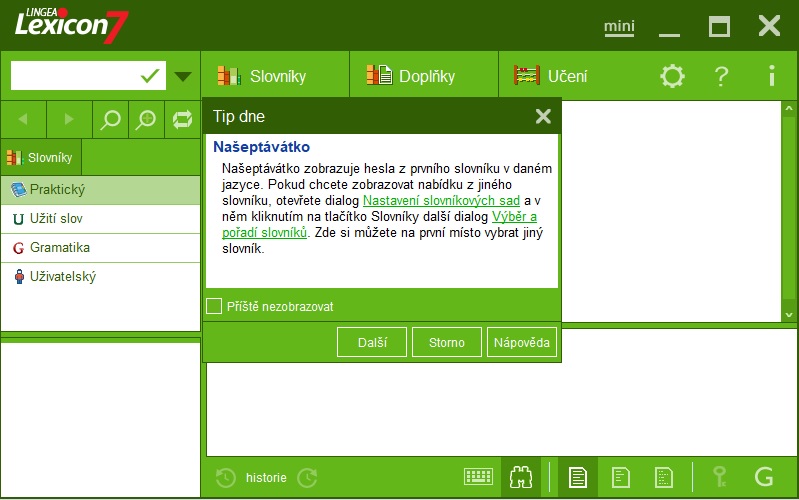
Task: Click the magnifier search icon
Action: click(x=110, y=120)
